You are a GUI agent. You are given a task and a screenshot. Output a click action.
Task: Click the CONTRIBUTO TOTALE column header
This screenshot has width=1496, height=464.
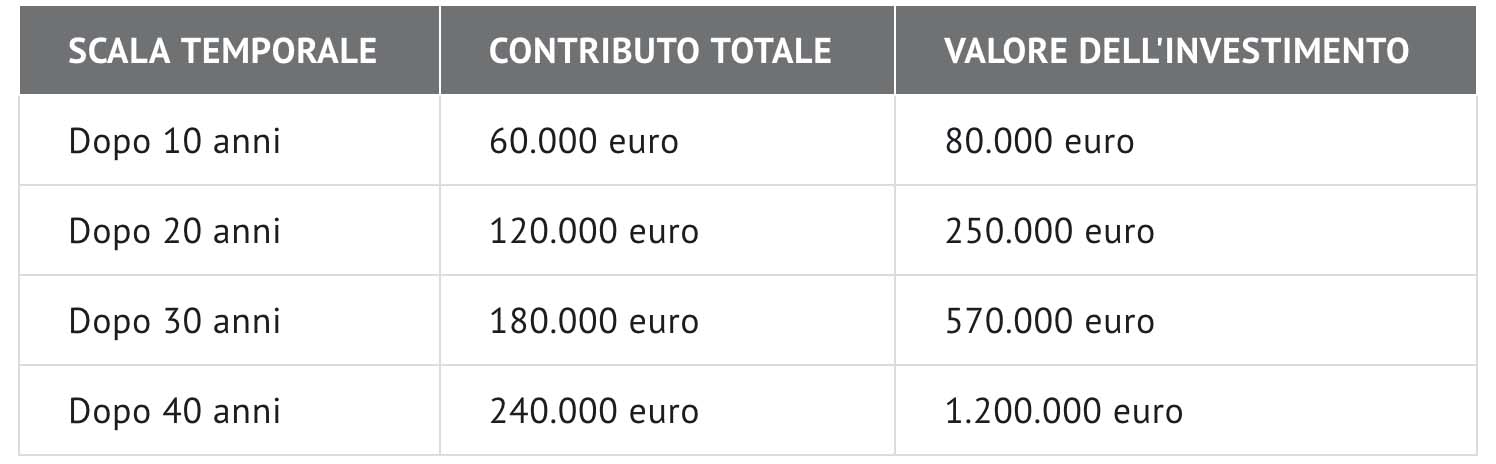pos(660,51)
